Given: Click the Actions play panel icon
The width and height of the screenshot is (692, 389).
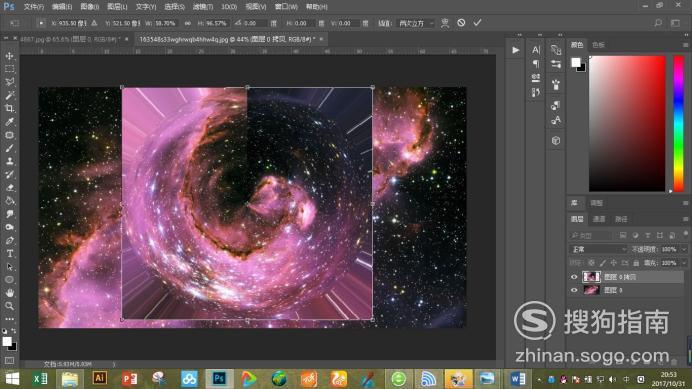Looking at the screenshot, I should click(x=515, y=50).
